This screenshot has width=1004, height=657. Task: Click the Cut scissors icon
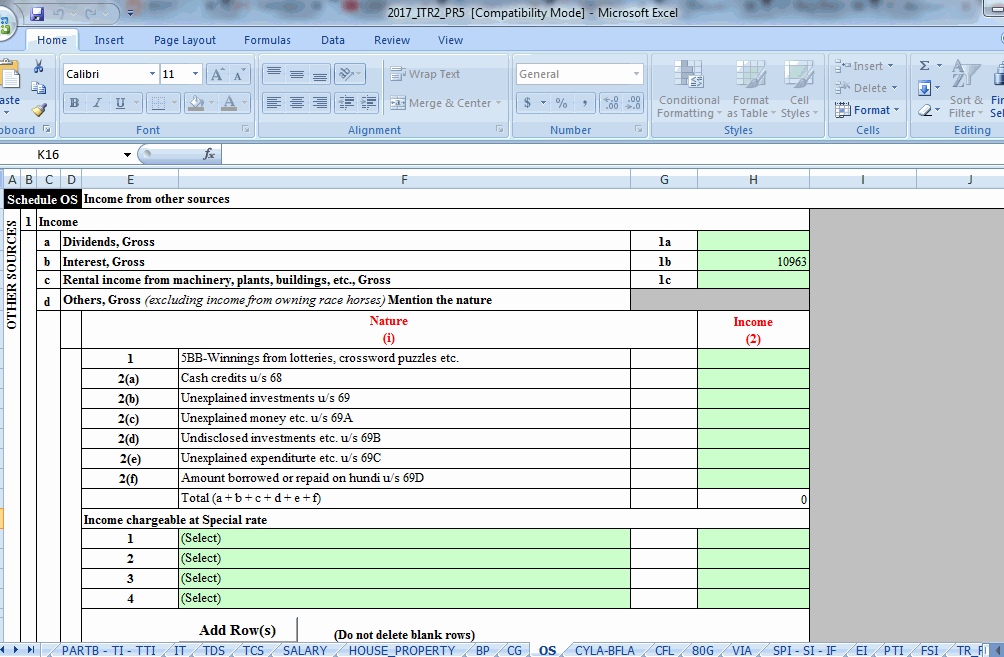pyautogui.click(x=38, y=66)
